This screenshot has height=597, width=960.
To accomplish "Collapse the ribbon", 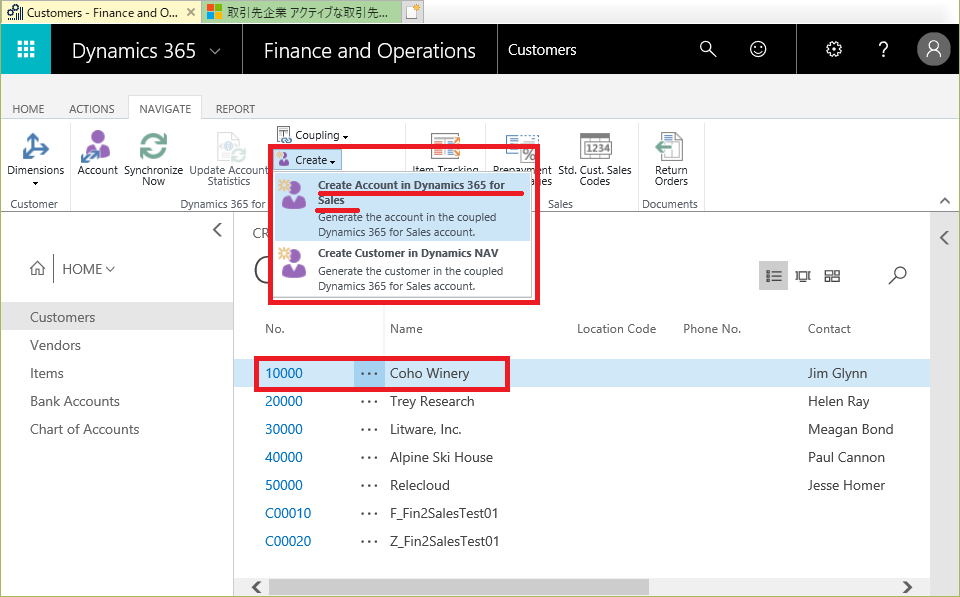I will coord(945,201).
